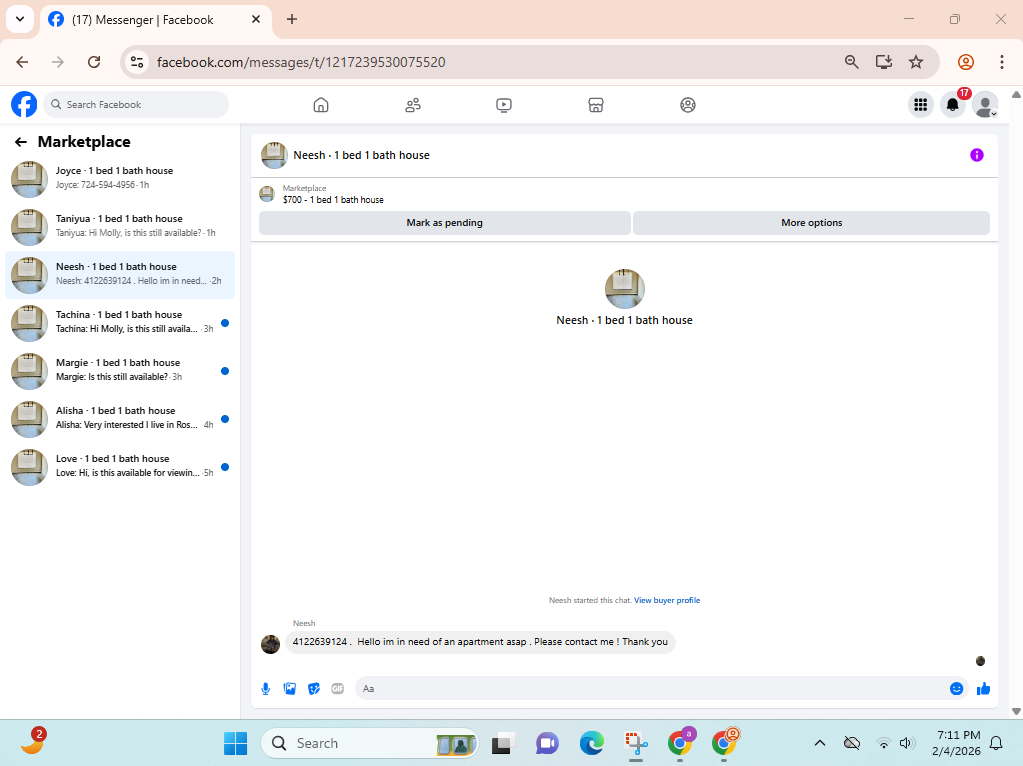Close the Messenger browser tab
Screen dimensions: 1023x766
(x=256, y=20)
